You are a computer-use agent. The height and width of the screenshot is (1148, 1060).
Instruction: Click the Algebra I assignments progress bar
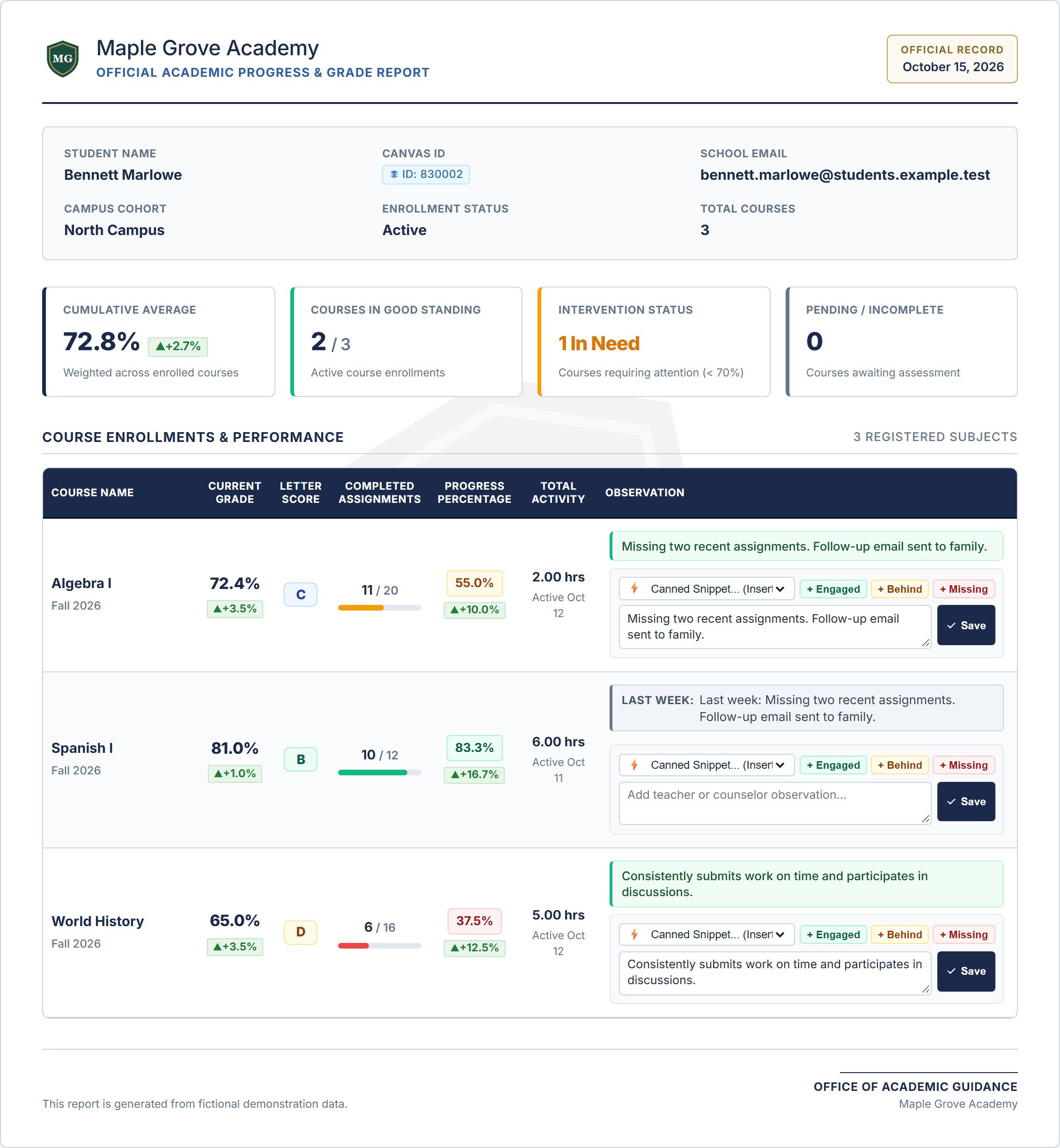tap(380, 608)
